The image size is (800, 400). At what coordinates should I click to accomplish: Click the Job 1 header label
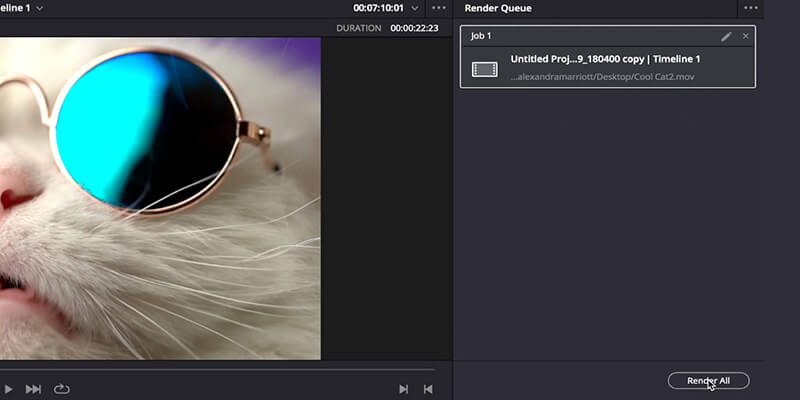point(481,36)
